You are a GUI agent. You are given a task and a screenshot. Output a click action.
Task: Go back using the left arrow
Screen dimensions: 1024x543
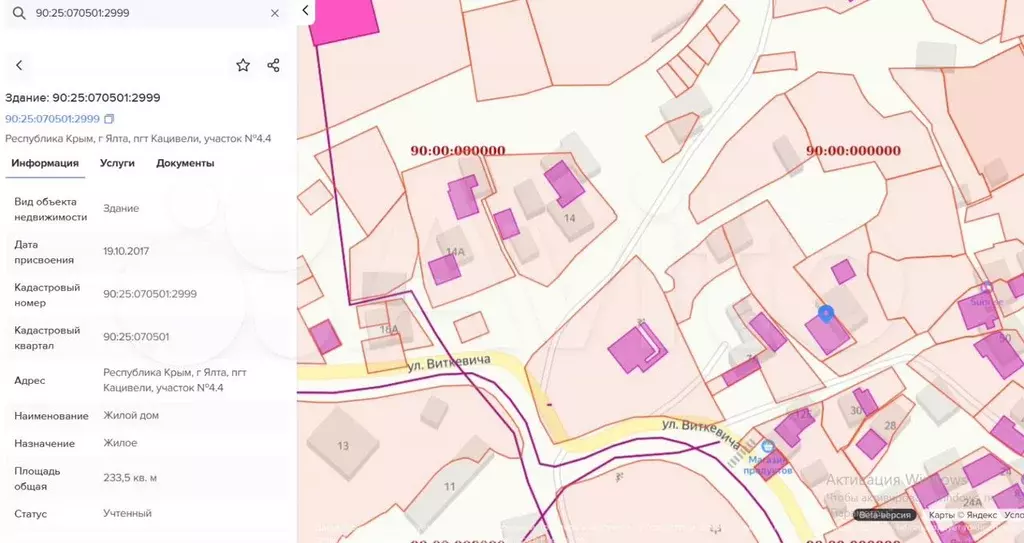point(19,66)
